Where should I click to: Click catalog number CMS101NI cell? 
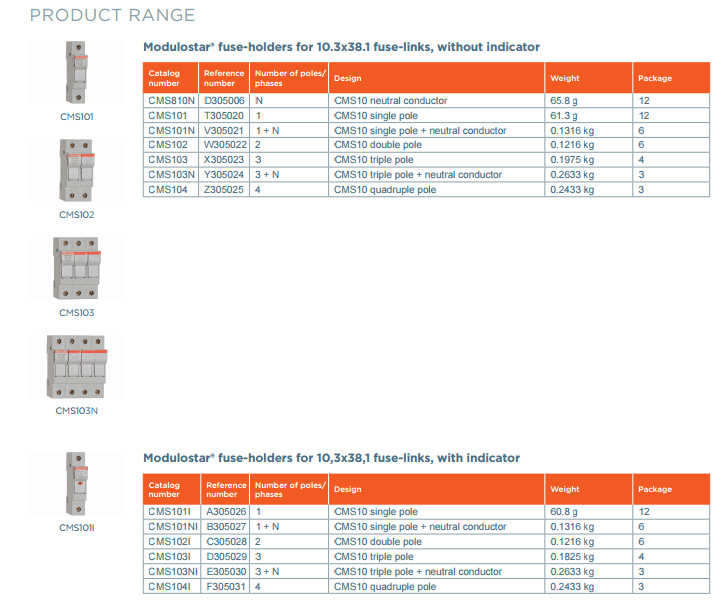point(172,527)
